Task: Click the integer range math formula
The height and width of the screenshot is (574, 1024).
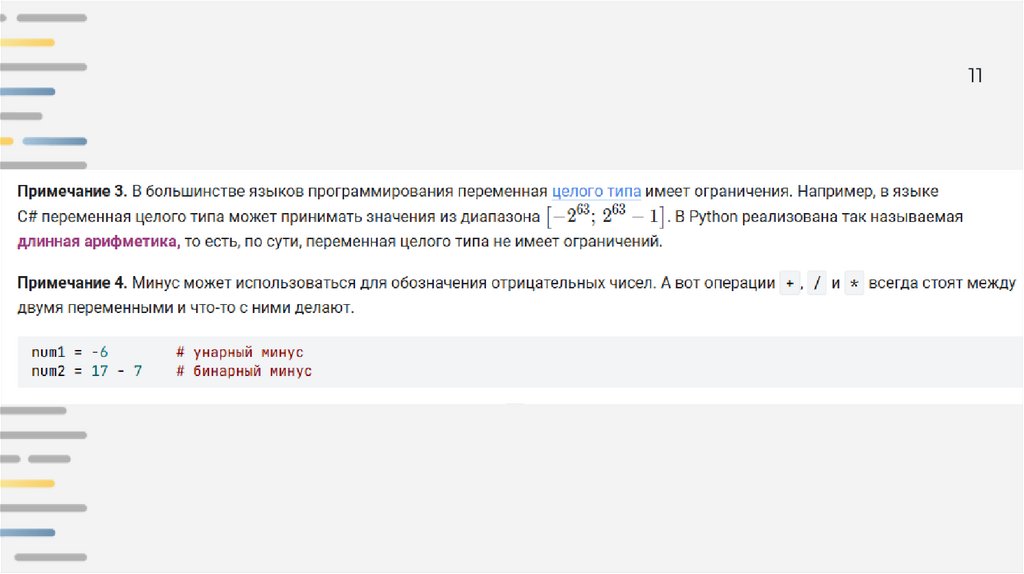Action: coord(605,215)
